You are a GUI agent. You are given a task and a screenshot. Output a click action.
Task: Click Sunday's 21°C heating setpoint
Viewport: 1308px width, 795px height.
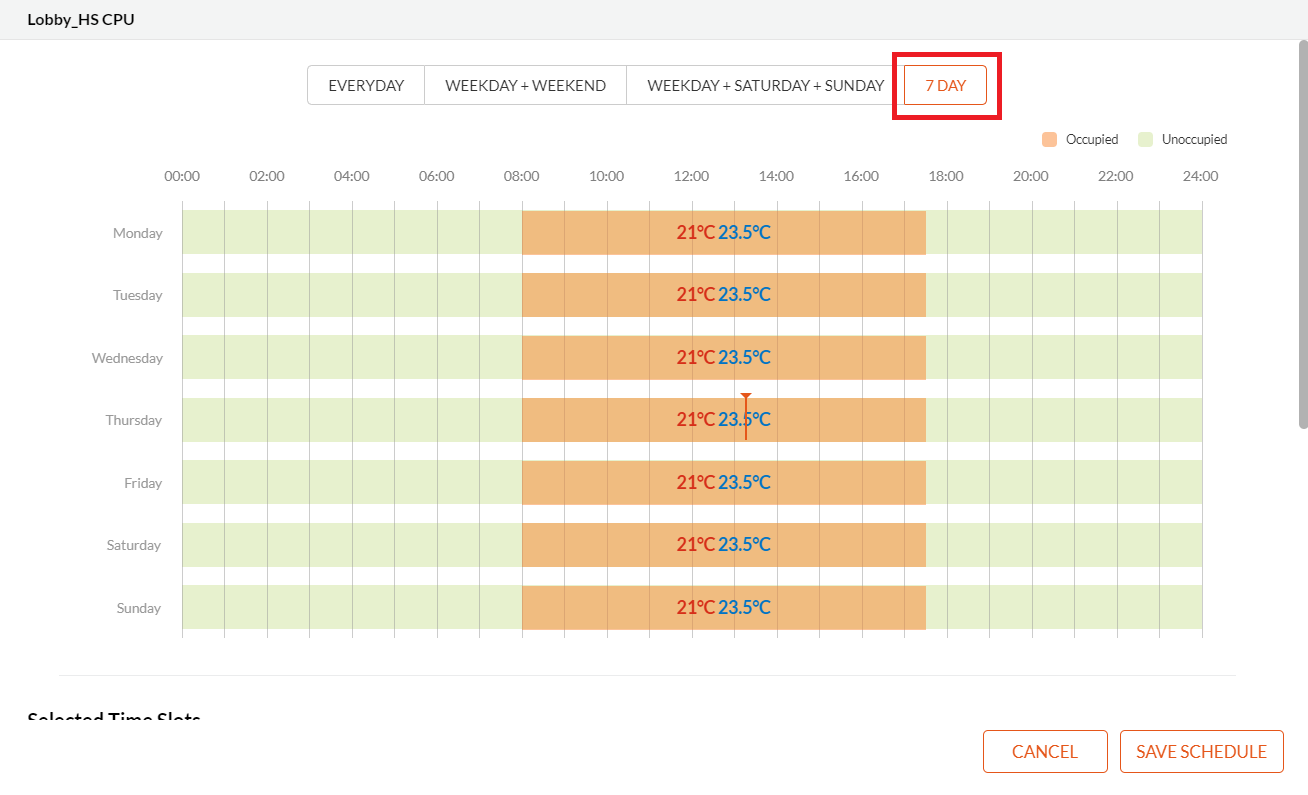point(696,607)
